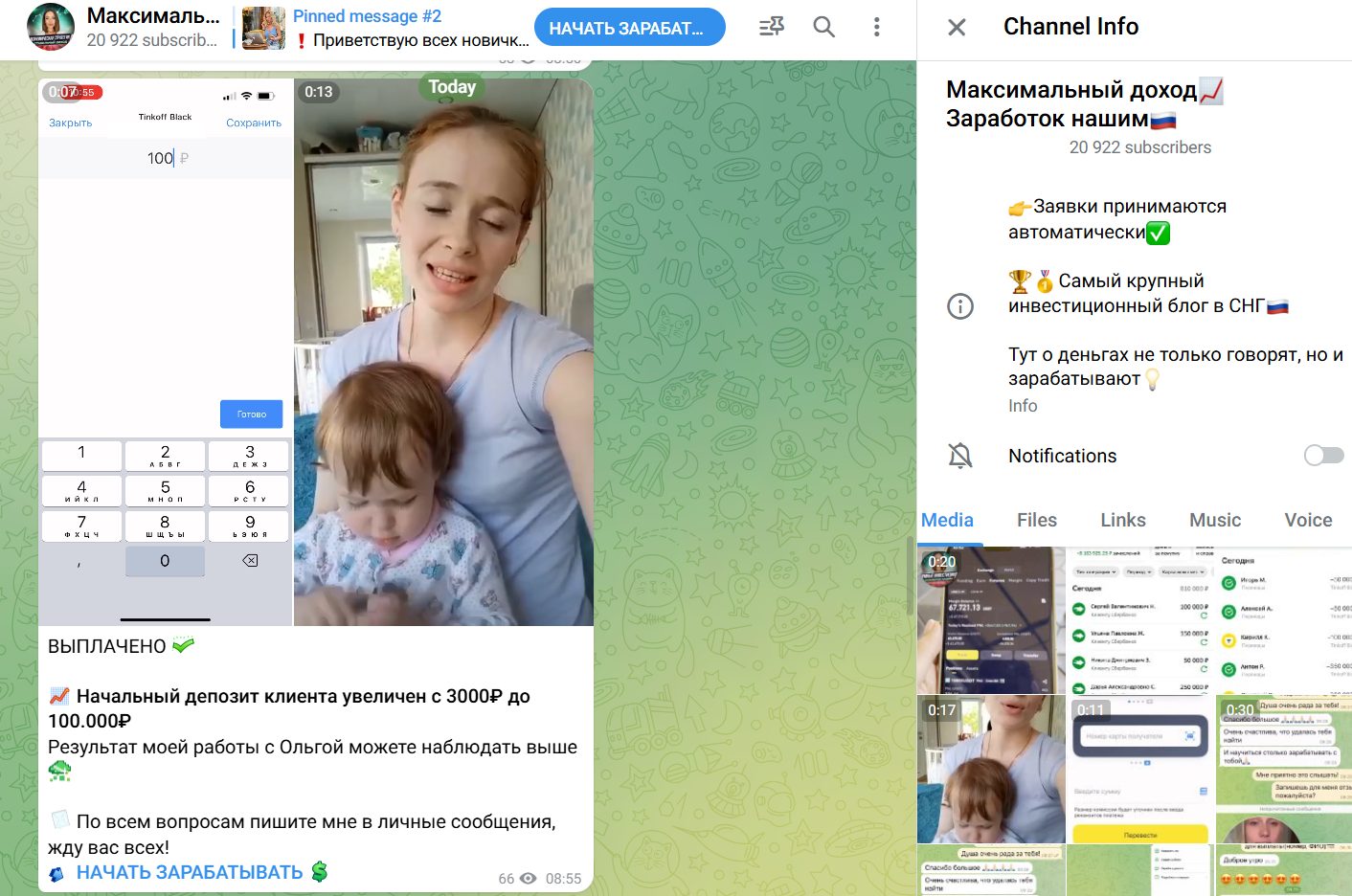
Task: Toggle the Notifications switch
Action: [x=1323, y=456]
